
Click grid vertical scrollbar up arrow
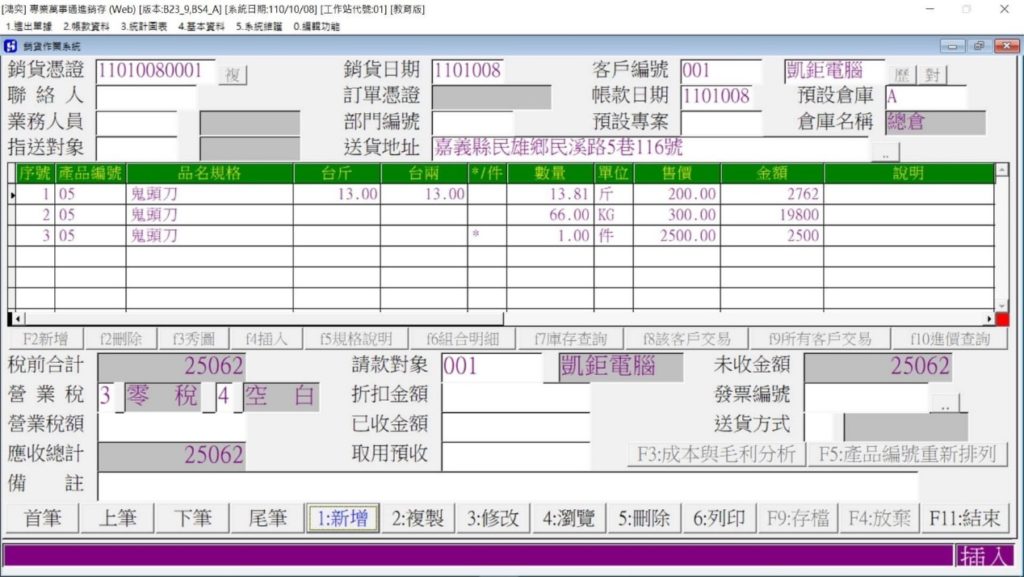1001,170
